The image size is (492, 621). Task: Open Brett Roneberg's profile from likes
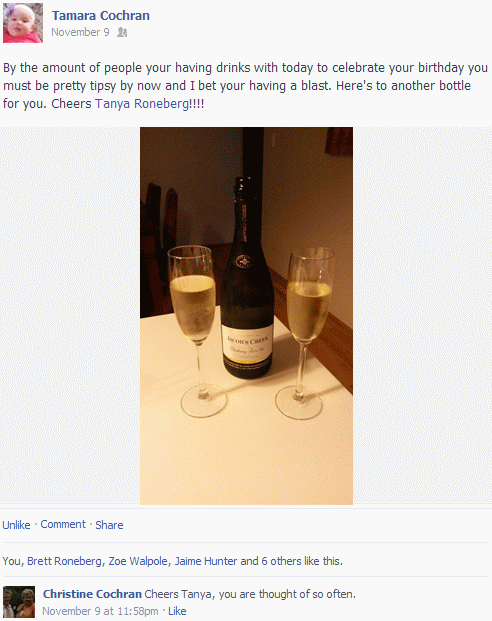64,561
